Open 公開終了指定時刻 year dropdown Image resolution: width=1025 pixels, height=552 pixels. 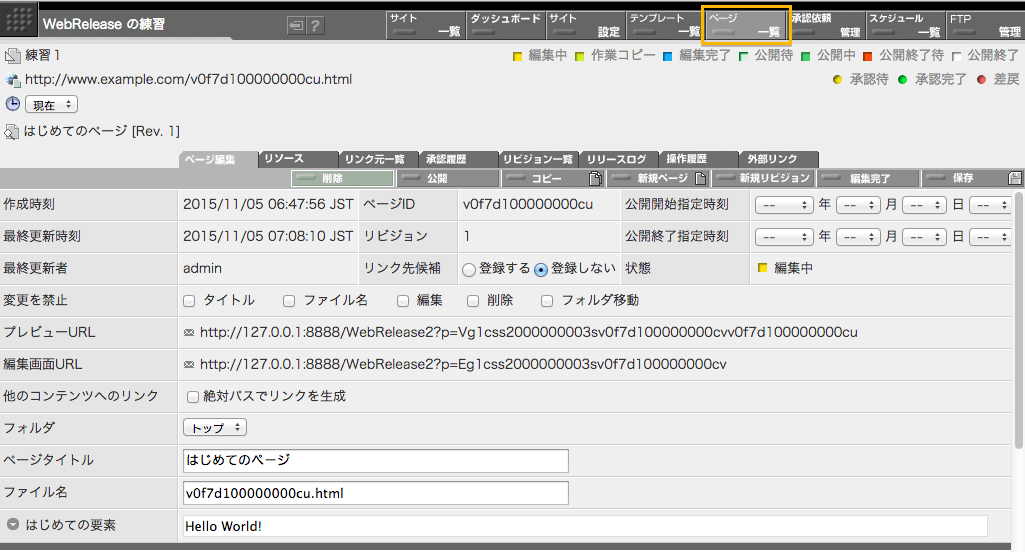[784, 237]
